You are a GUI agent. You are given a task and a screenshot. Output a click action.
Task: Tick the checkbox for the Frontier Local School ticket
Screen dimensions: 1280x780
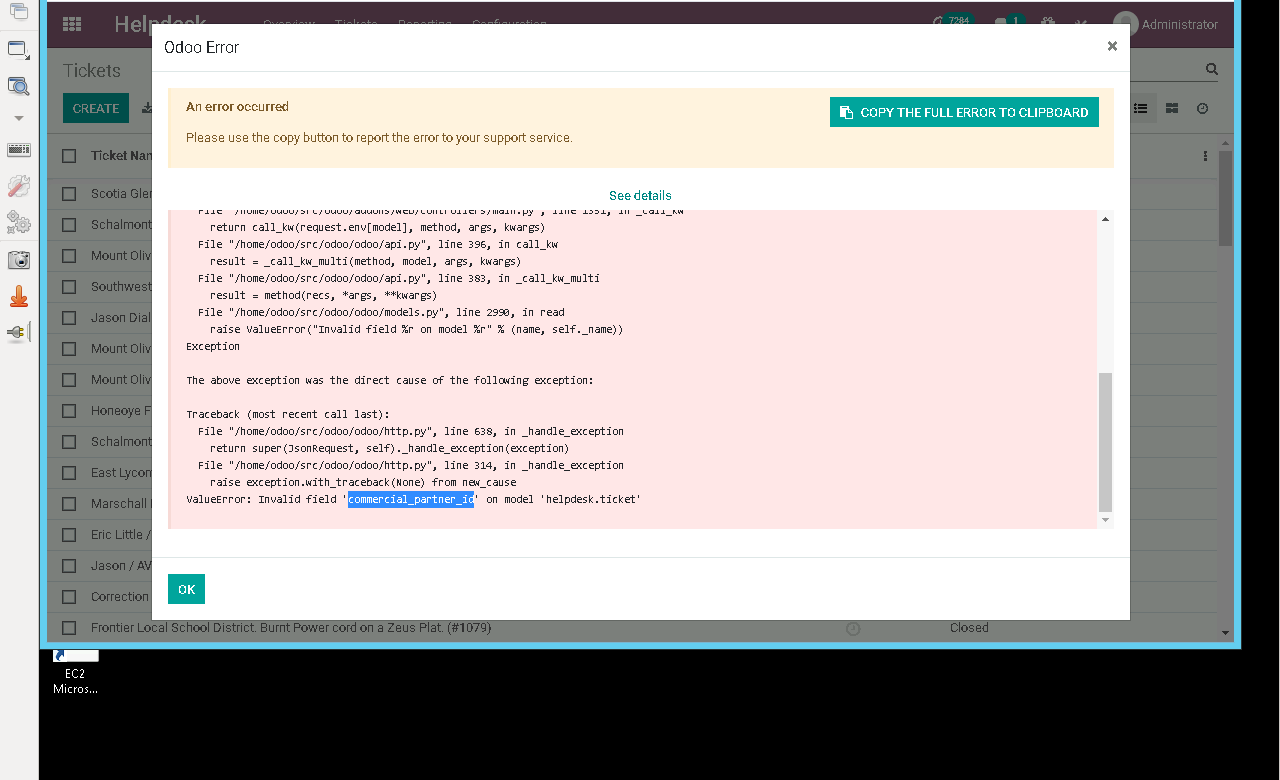[x=69, y=628]
